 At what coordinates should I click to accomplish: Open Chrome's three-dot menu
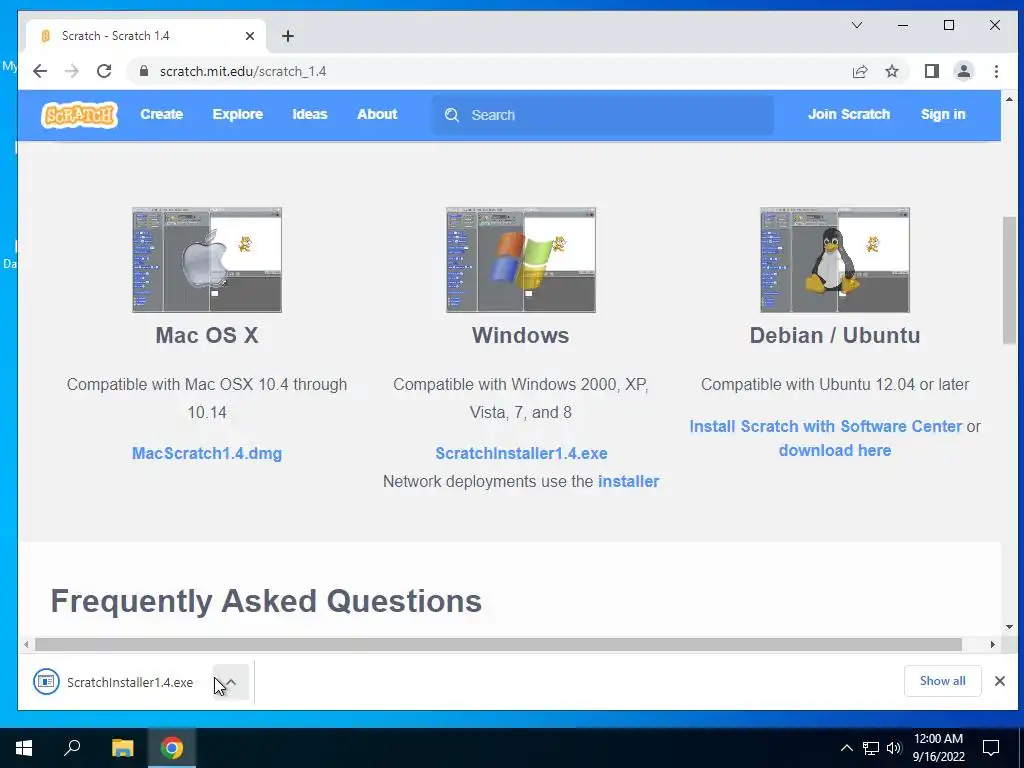click(996, 71)
